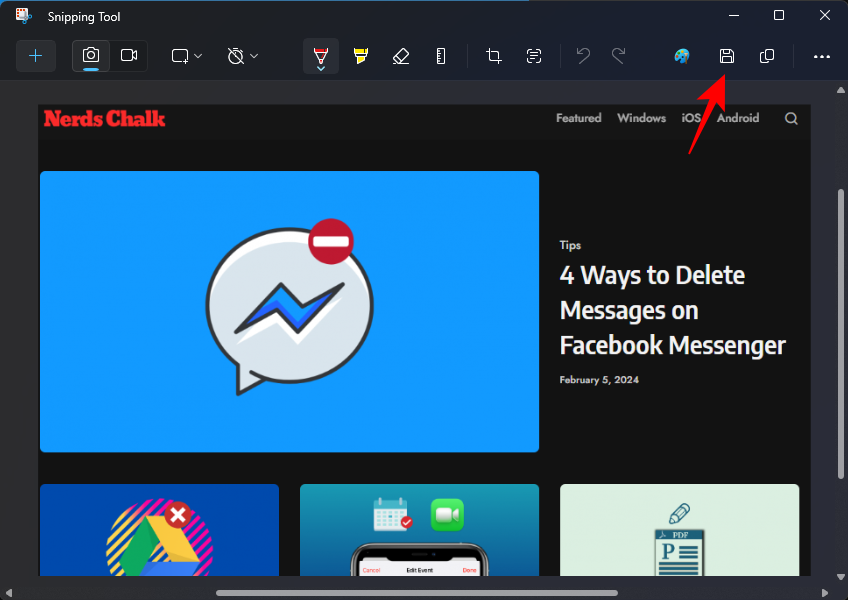Select the red Ballpoint pen tool
The height and width of the screenshot is (600, 848).
pyautogui.click(x=321, y=52)
